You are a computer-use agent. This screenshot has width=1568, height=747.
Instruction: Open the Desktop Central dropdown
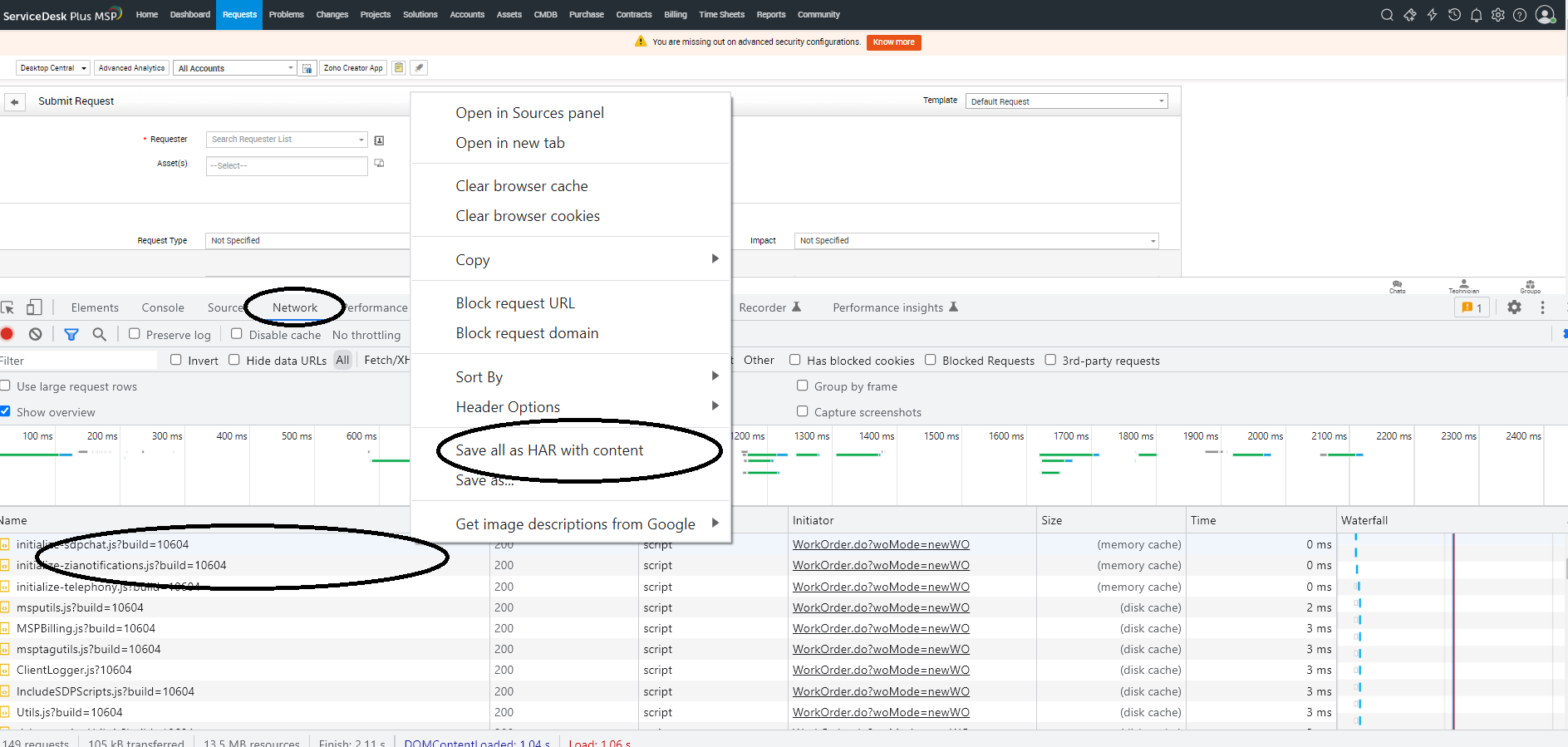pyautogui.click(x=52, y=68)
